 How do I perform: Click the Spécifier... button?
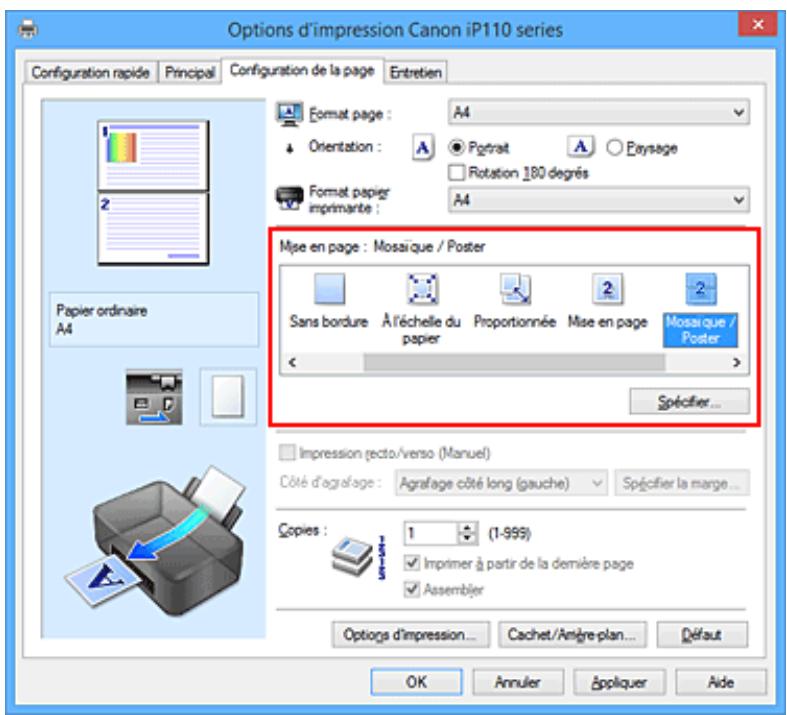click(690, 401)
